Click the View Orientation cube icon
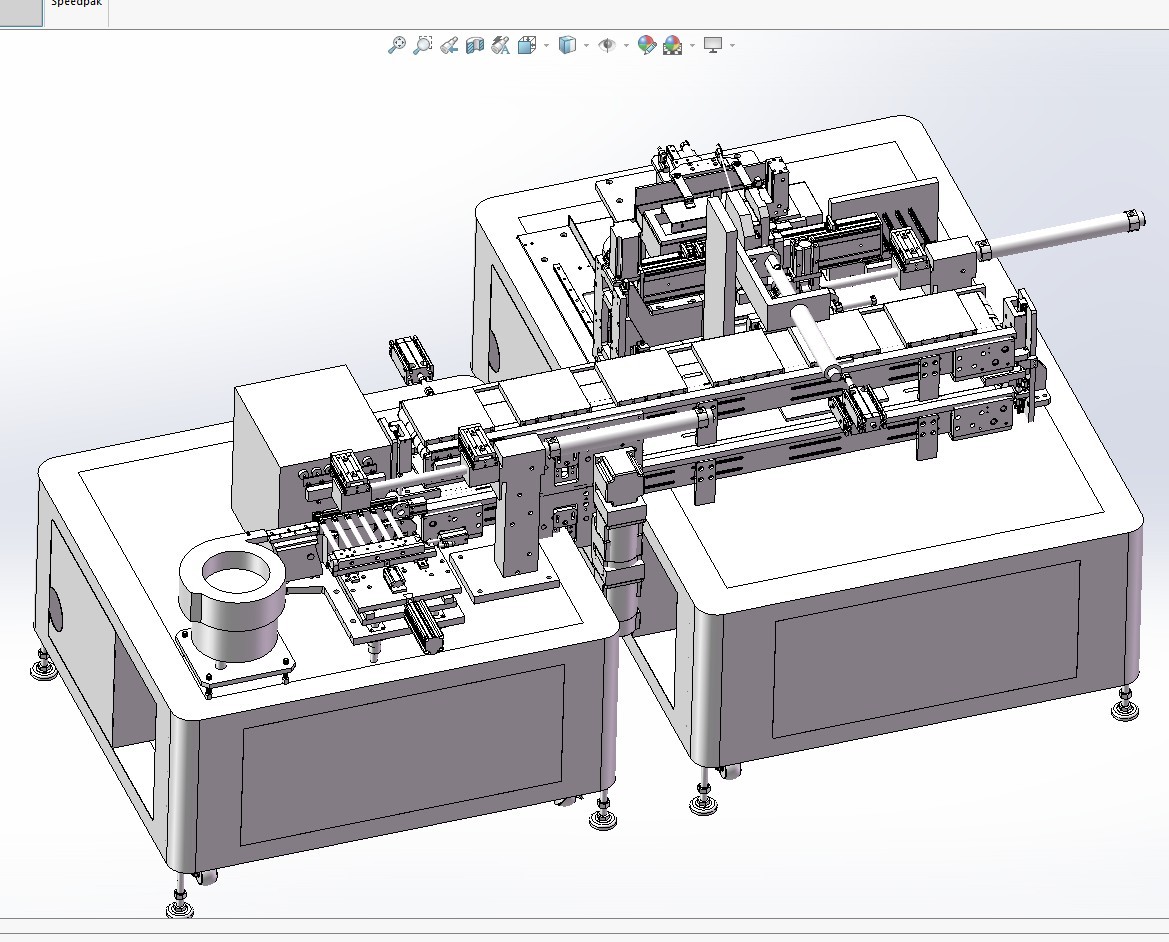Viewport: 1169px width, 942px height. point(527,45)
